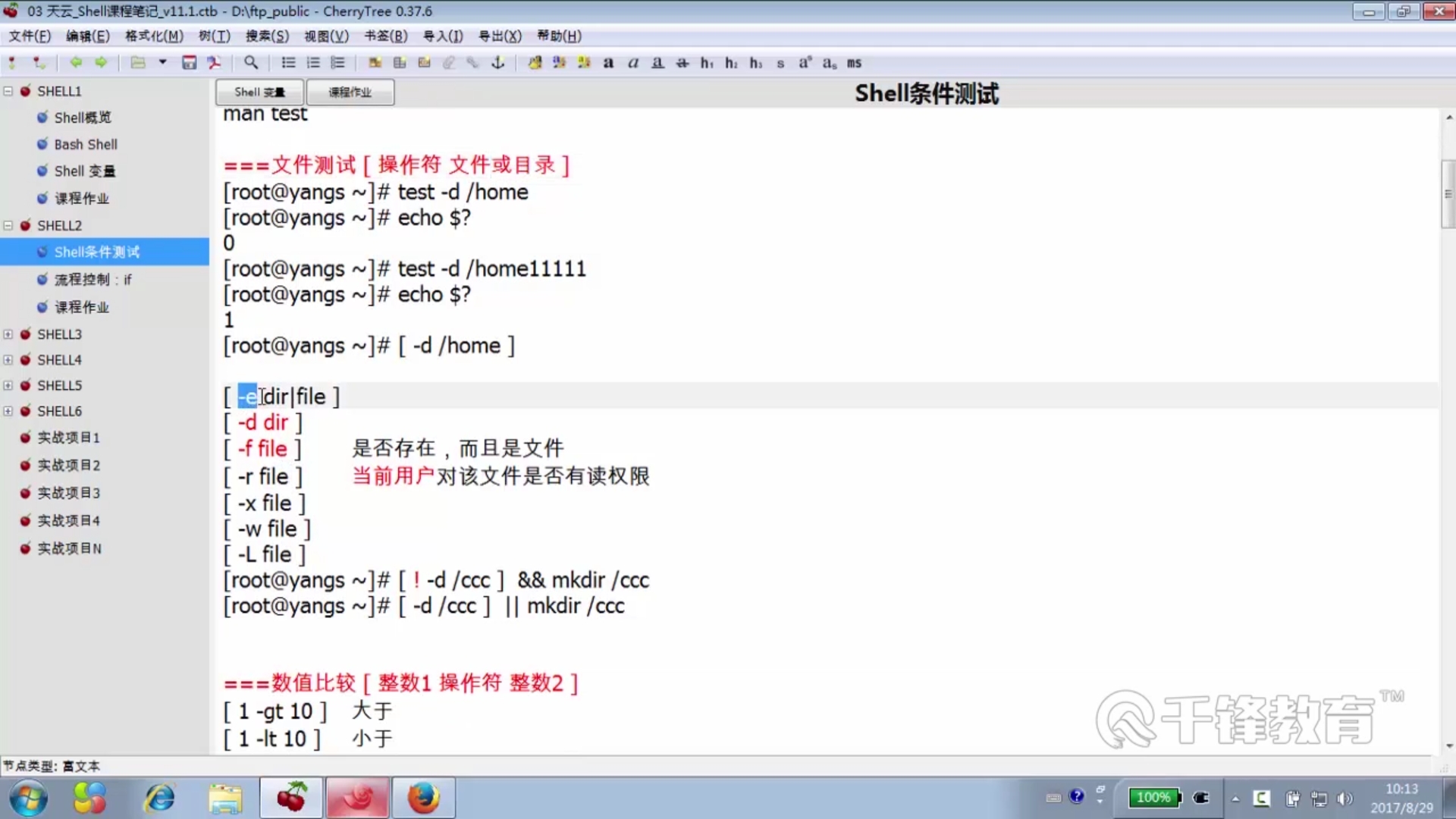Export to PDF toolbar icon
Image resolution: width=1456 pixels, height=819 pixels.
pyautogui.click(x=214, y=63)
